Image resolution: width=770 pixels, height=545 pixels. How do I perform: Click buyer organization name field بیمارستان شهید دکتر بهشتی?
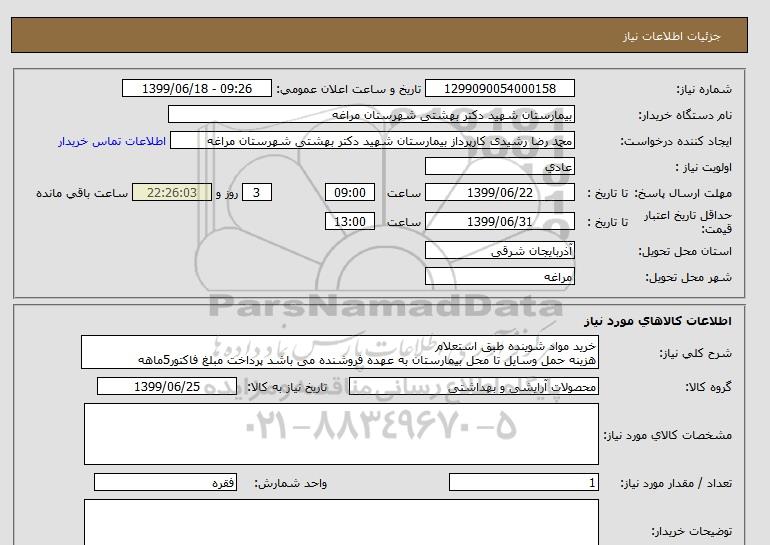[371, 114]
